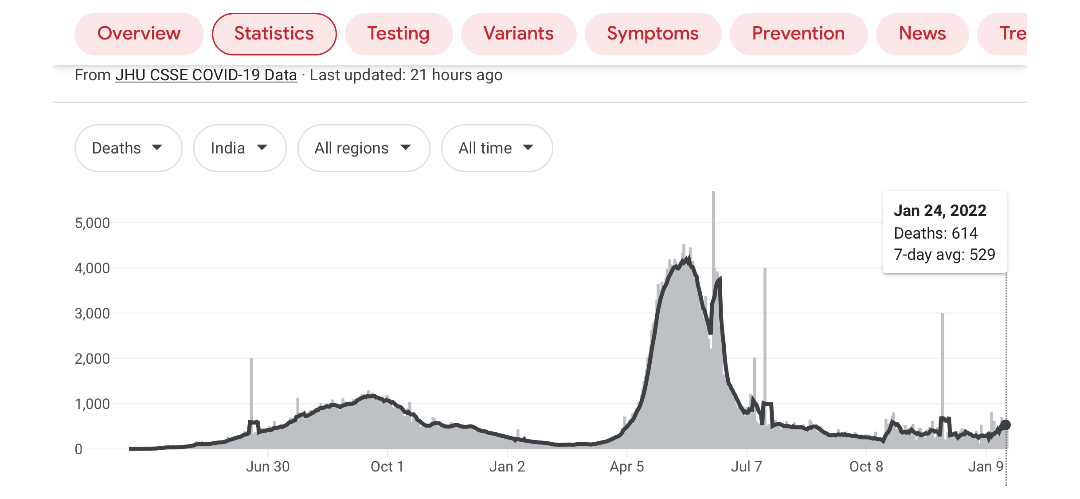1080x499 pixels.
Task: Click the tallest spike above 5,000 deaths
Action: pos(713,200)
